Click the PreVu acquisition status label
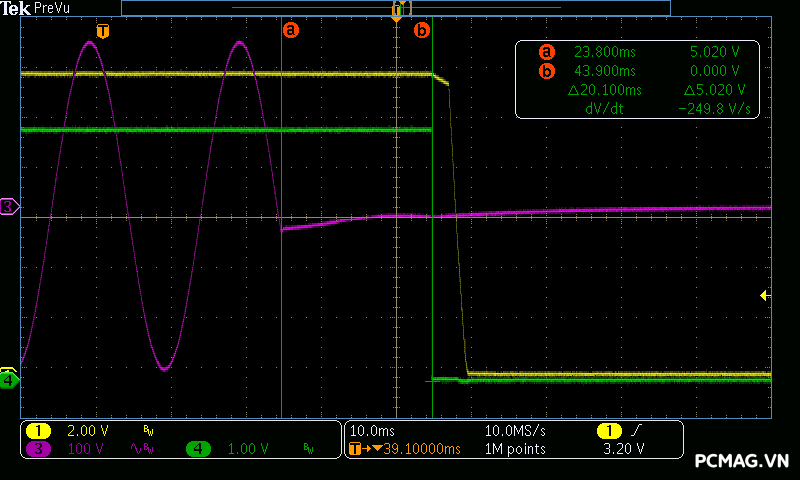 click(50, 8)
